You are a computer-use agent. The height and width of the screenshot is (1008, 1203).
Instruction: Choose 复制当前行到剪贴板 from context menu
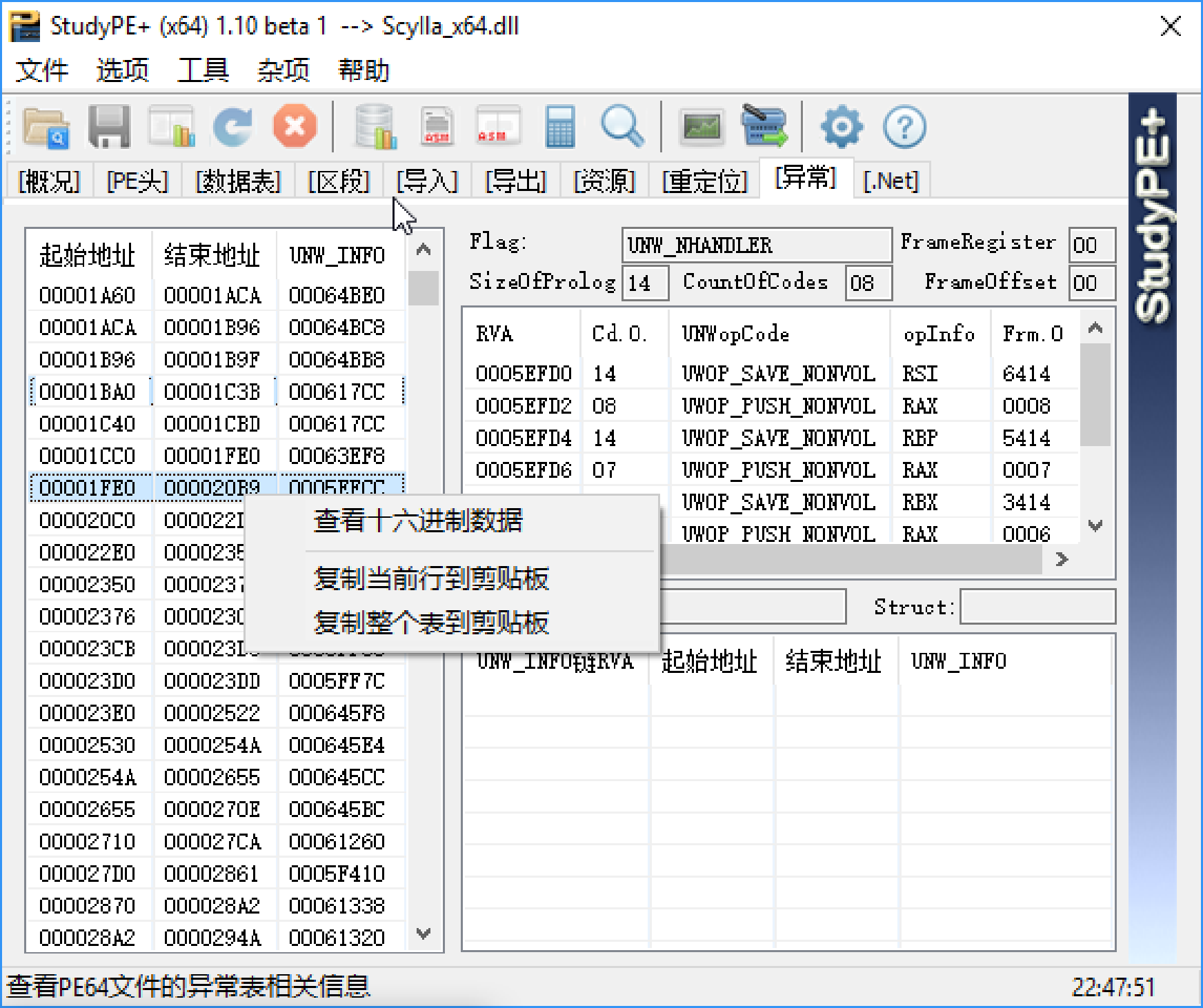pyautogui.click(x=451, y=578)
